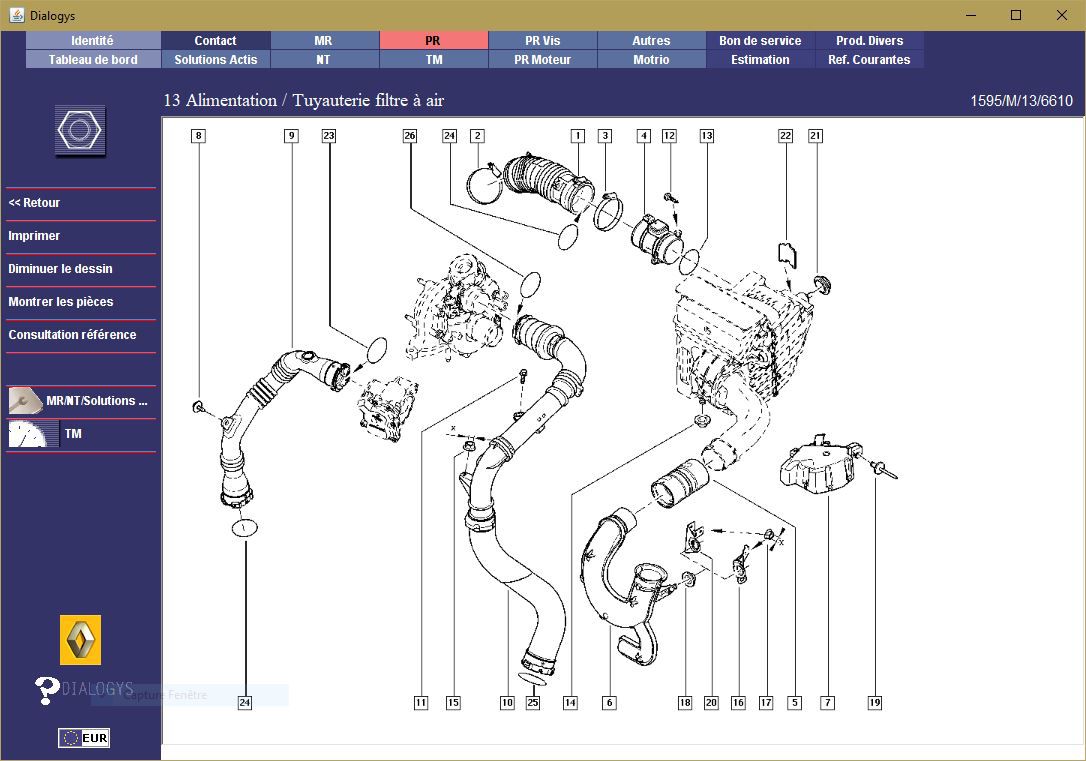
Task: Select part callout 26
Action: tap(410, 136)
